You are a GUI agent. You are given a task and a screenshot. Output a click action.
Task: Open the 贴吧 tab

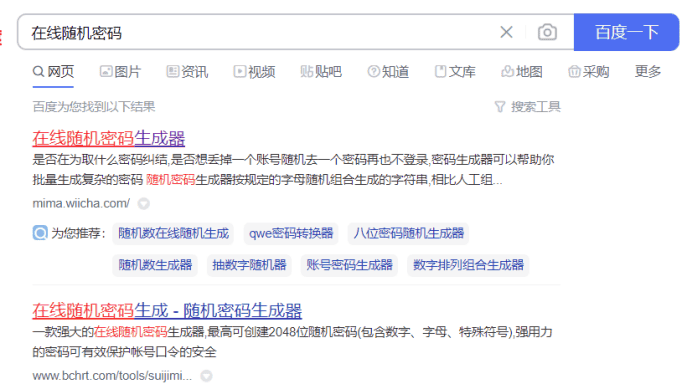[x=321, y=72]
